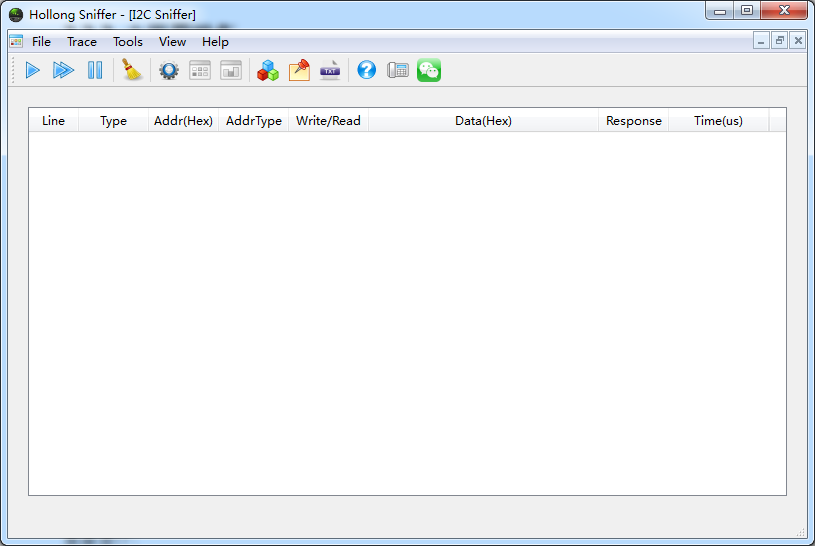Close the Hollong Sniffer main window
This screenshot has width=815, height=546.
(x=784, y=11)
